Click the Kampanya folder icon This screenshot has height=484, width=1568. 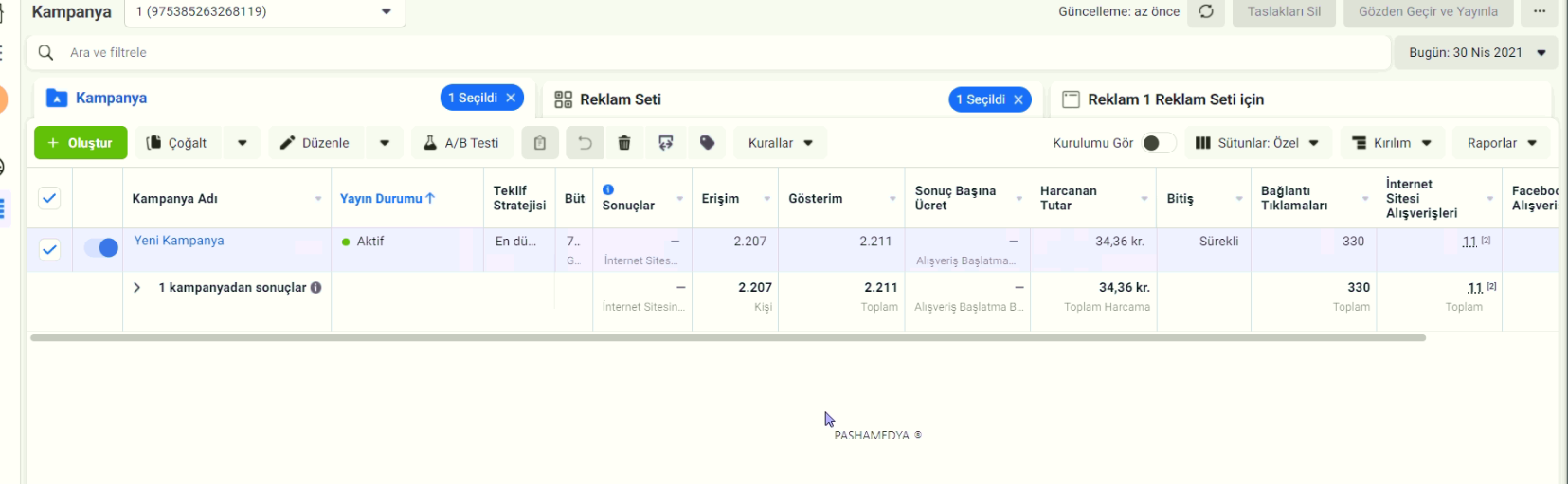(x=57, y=98)
